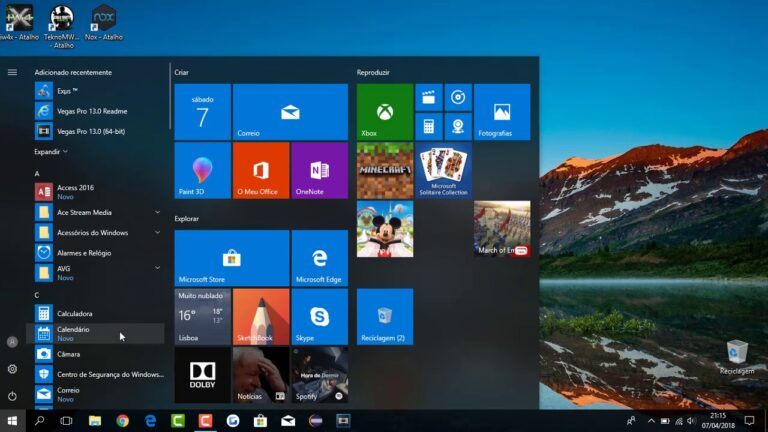Screen dimensions: 768x432
Task: Show hidden system tray icons
Action: [651, 421]
